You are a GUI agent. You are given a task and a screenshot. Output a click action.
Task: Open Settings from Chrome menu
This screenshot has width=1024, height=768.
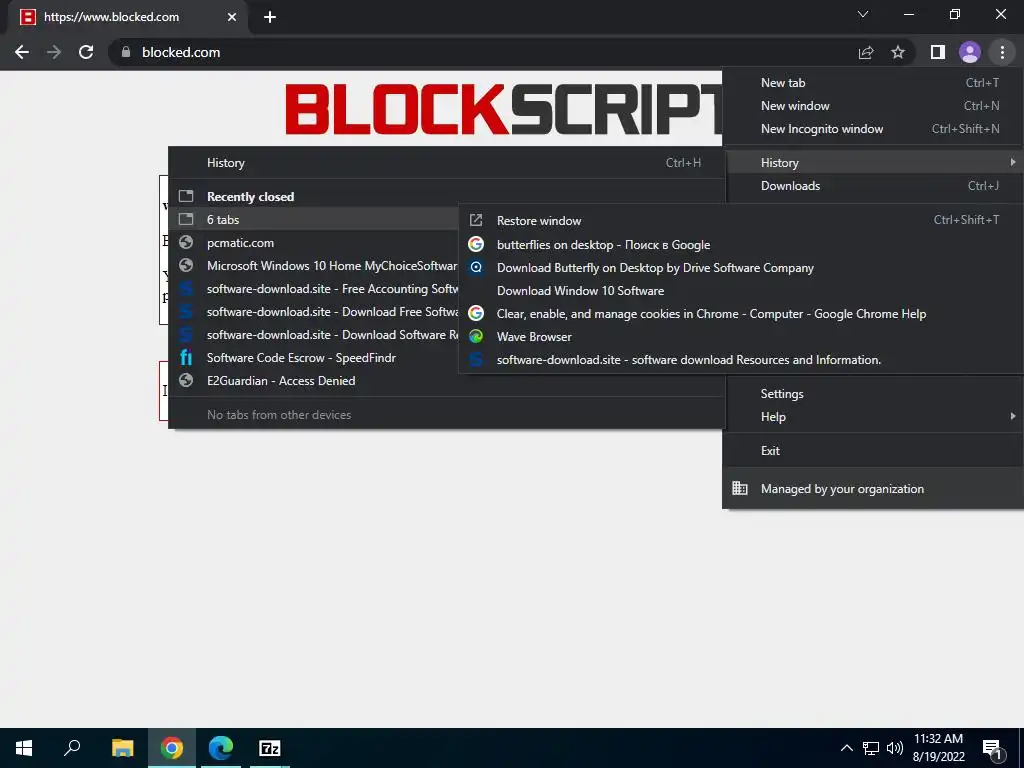pyautogui.click(x=872, y=394)
